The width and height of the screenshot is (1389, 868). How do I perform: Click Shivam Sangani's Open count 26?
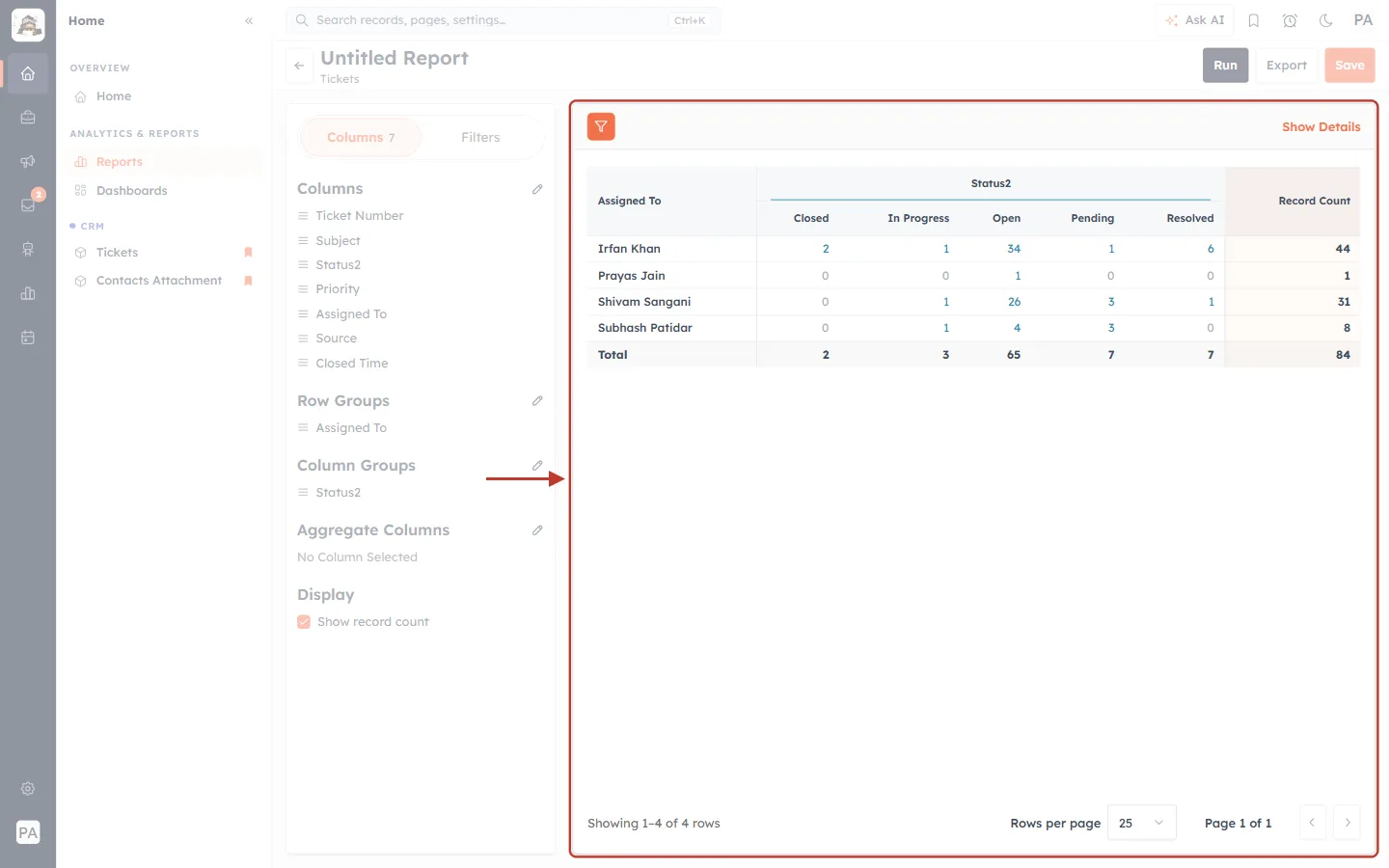click(x=1014, y=302)
